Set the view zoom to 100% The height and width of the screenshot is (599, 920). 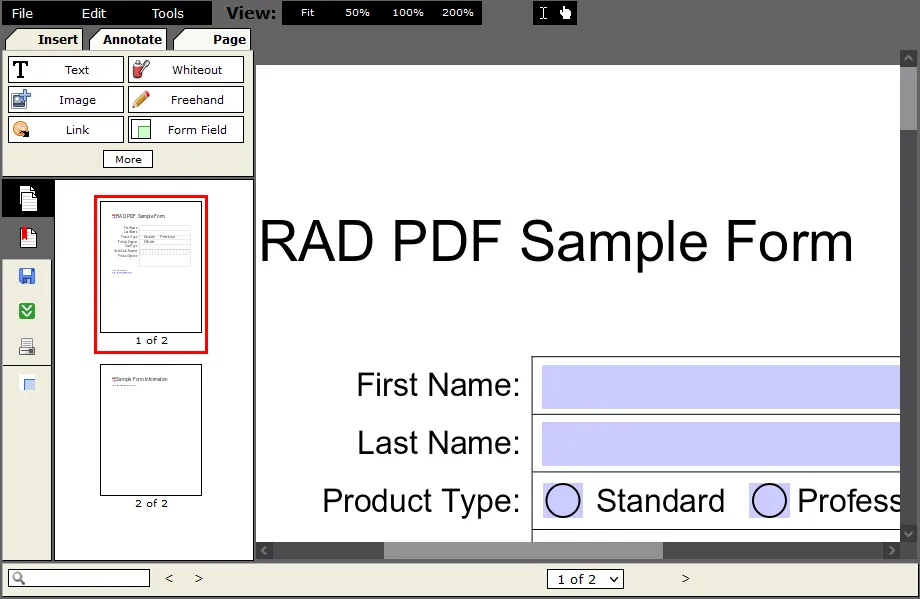[x=407, y=13]
